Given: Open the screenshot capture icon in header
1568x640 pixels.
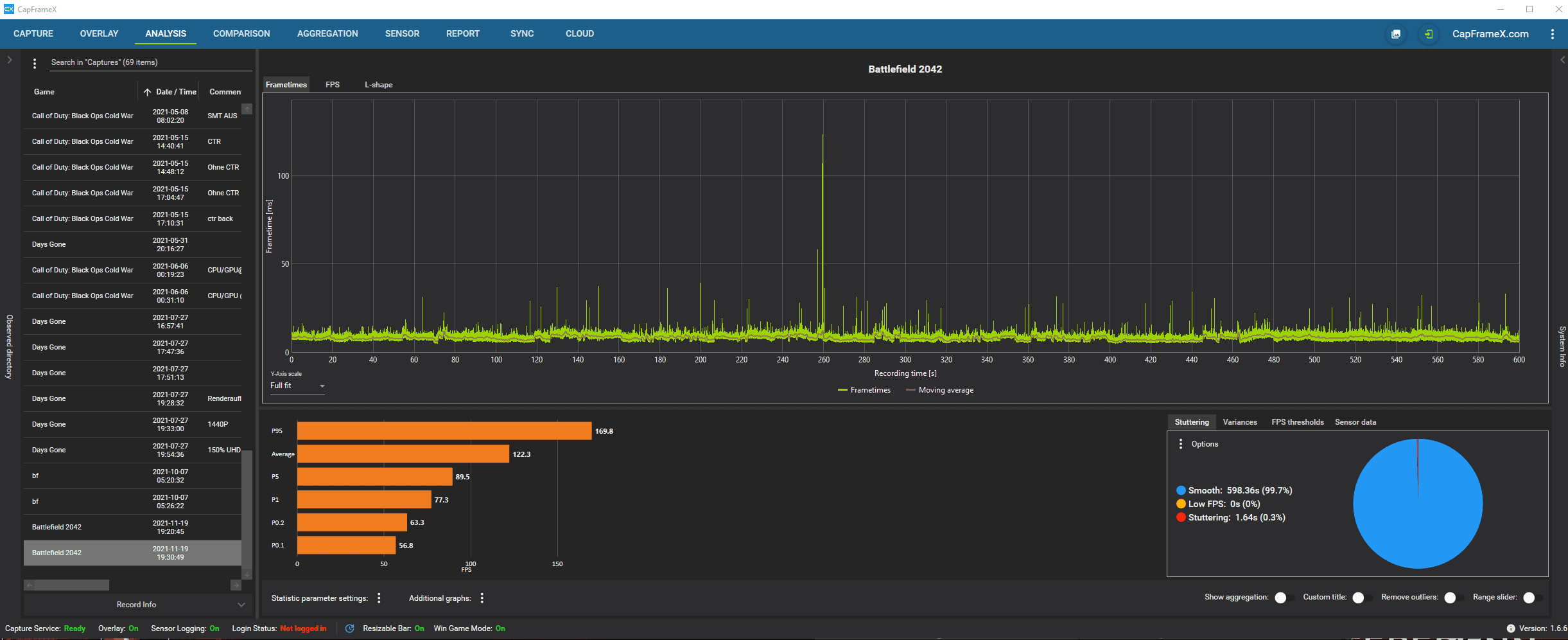Looking at the screenshot, I should pos(1396,34).
